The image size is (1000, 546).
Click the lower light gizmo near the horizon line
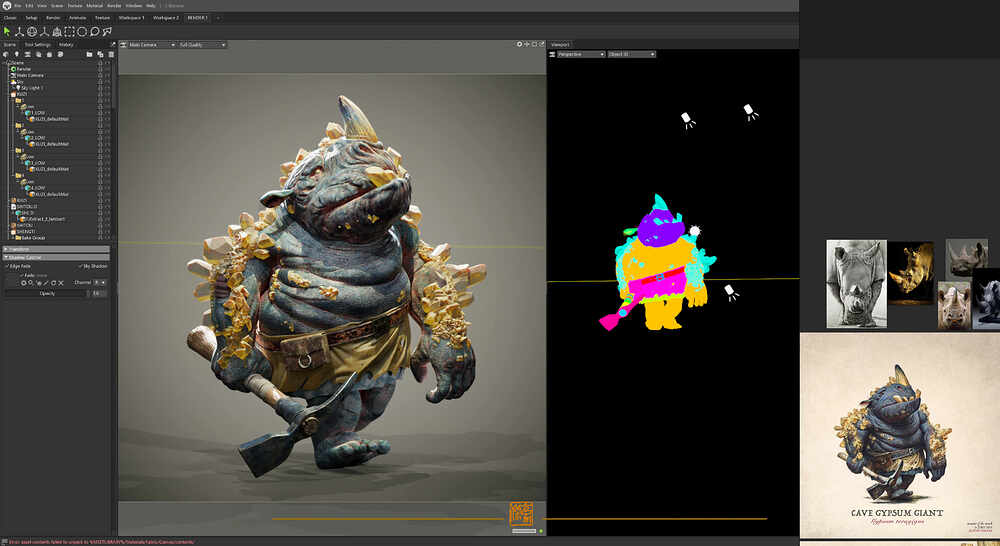[x=731, y=292]
